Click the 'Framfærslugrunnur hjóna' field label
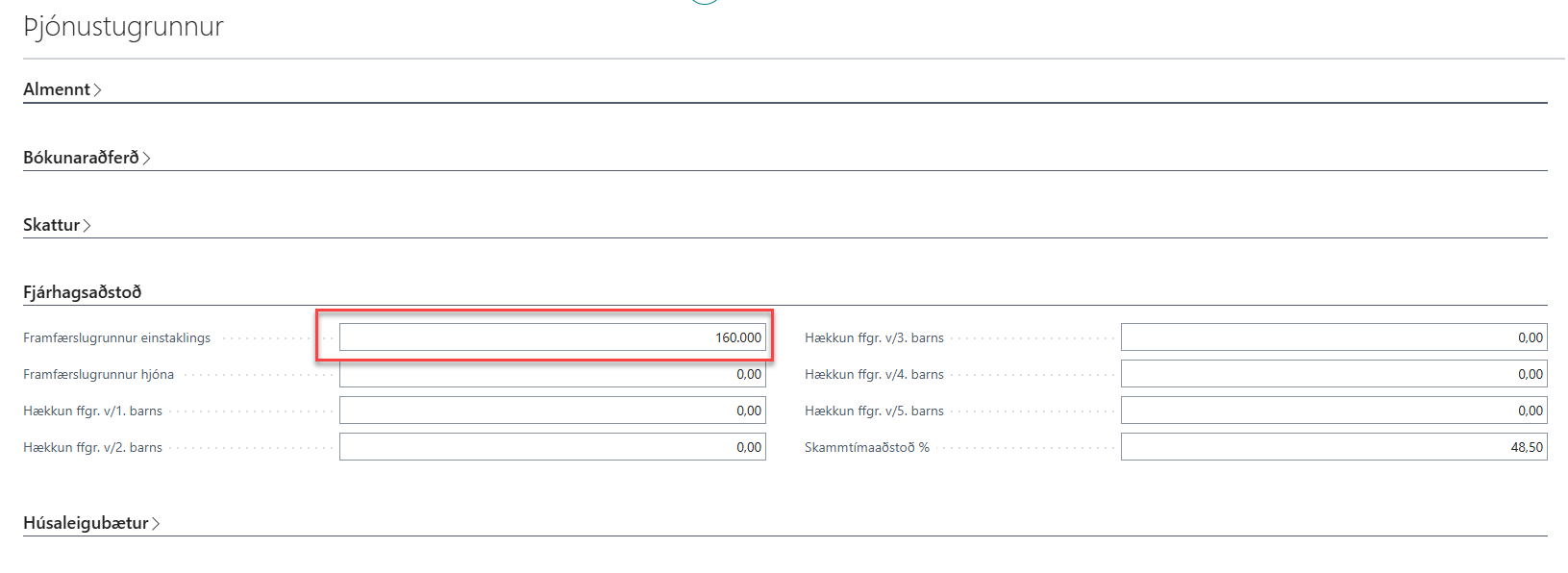The image size is (1568, 573). [98, 374]
